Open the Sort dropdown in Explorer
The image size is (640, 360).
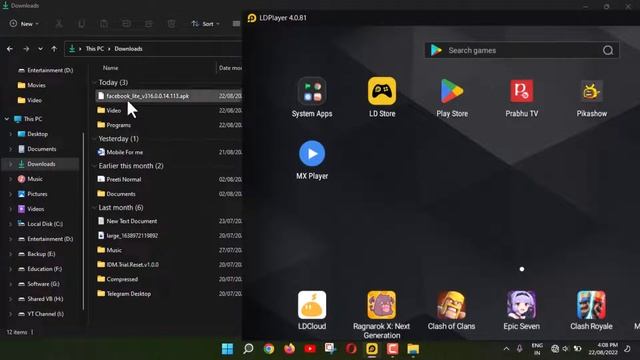(206, 24)
